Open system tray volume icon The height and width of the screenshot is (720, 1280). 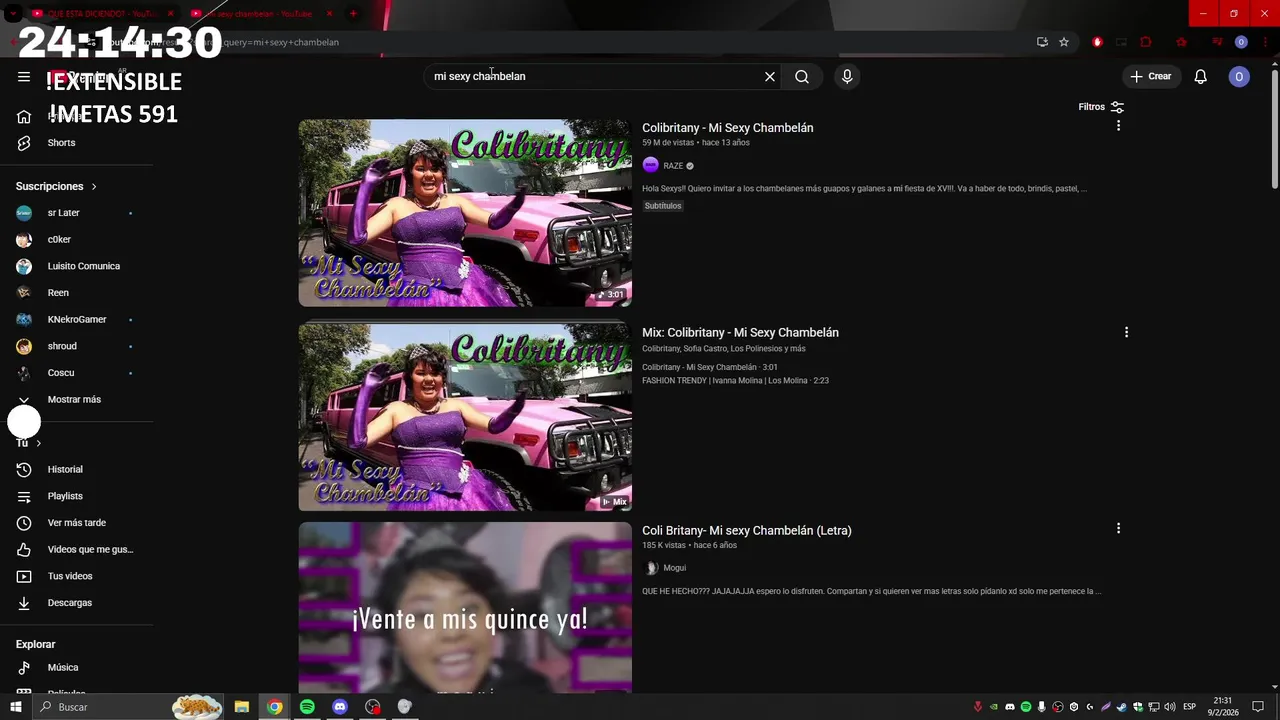(x=1169, y=707)
